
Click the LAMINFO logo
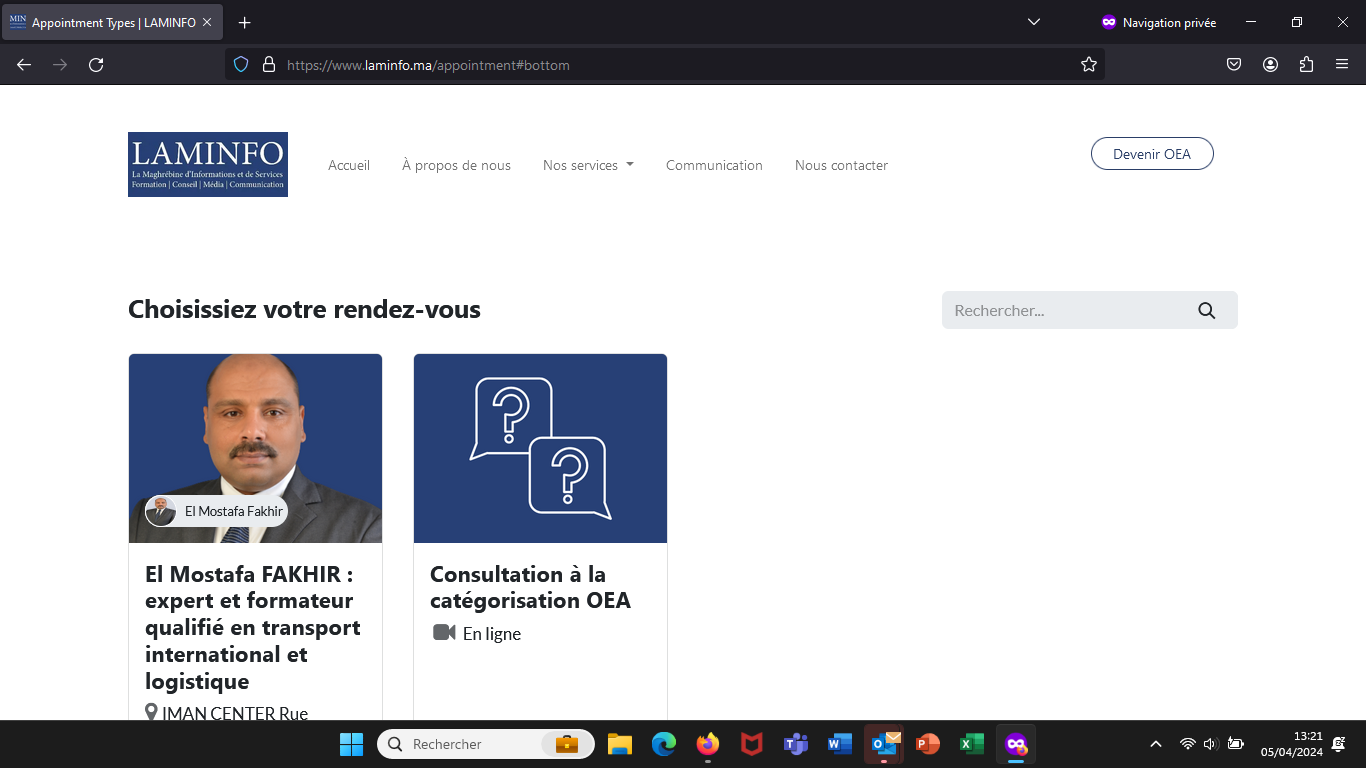tap(208, 165)
